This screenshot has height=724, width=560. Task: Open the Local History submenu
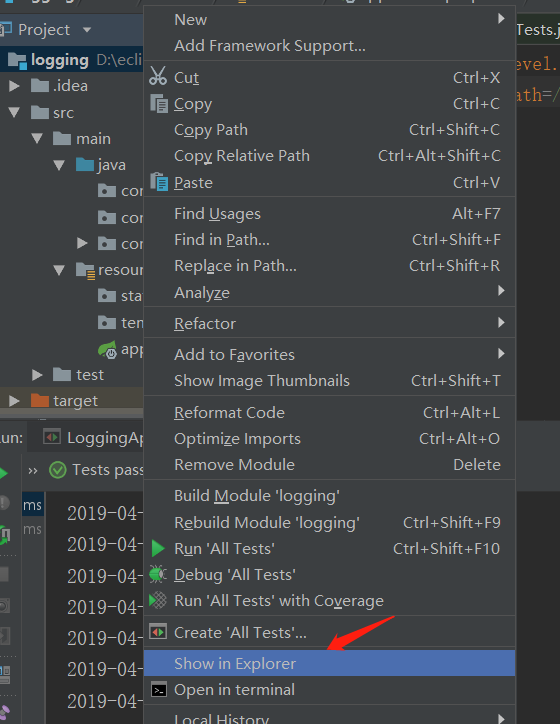(x=330, y=718)
